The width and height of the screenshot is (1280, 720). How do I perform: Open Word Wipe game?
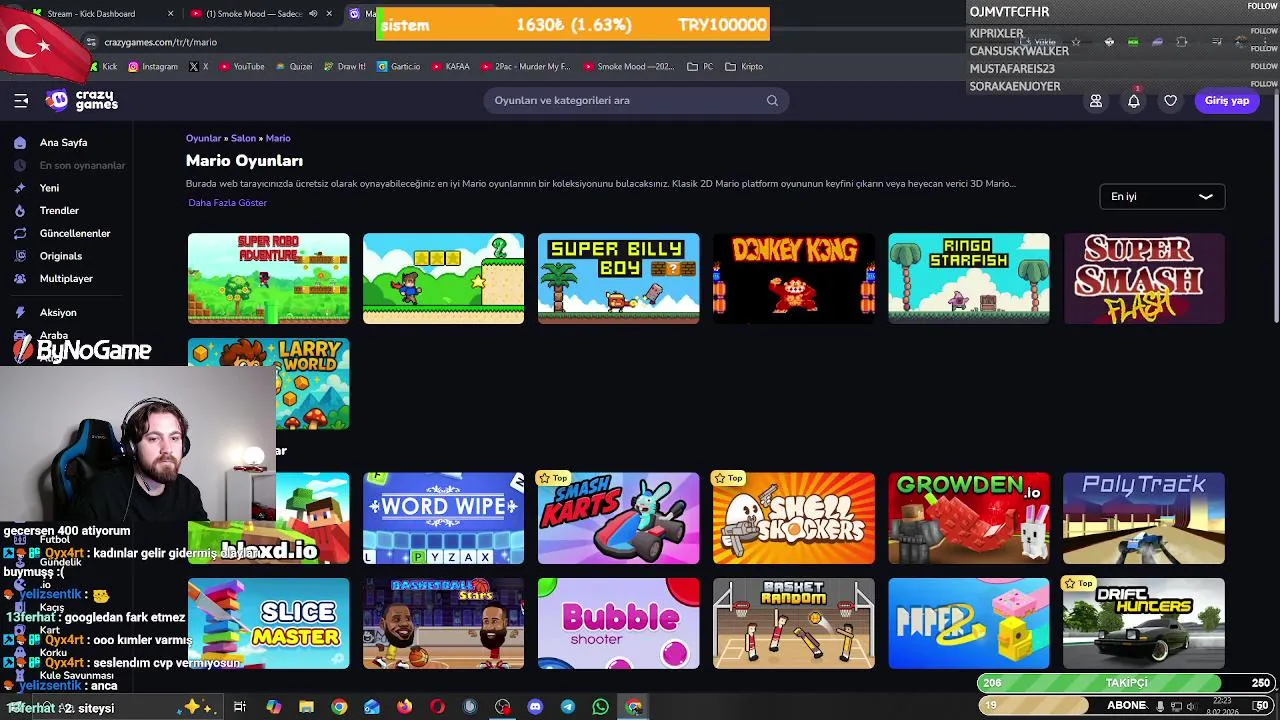tap(443, 518)
